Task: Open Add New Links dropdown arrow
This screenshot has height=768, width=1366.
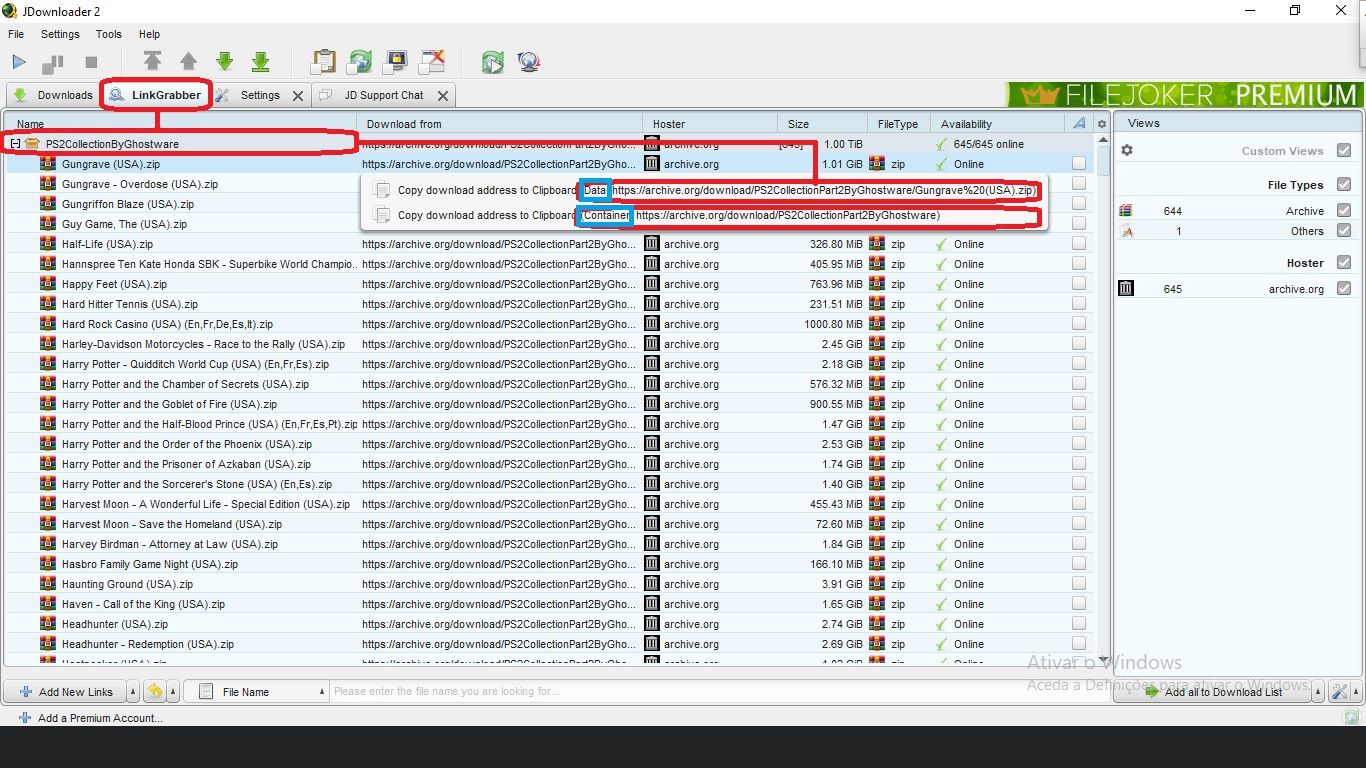Action: (x=133, y=692)
